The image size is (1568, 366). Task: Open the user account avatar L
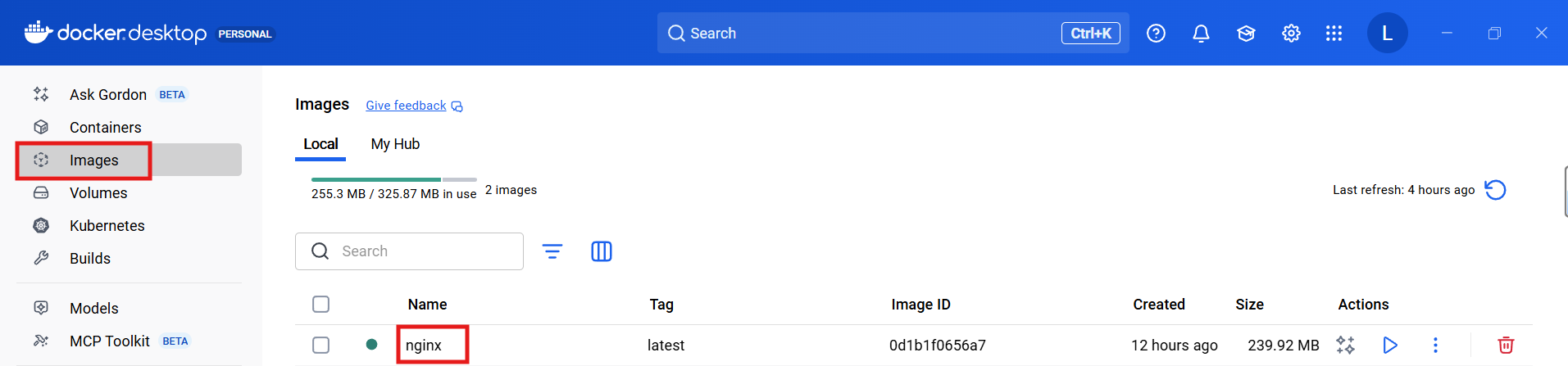click(x=1387, y=34)
